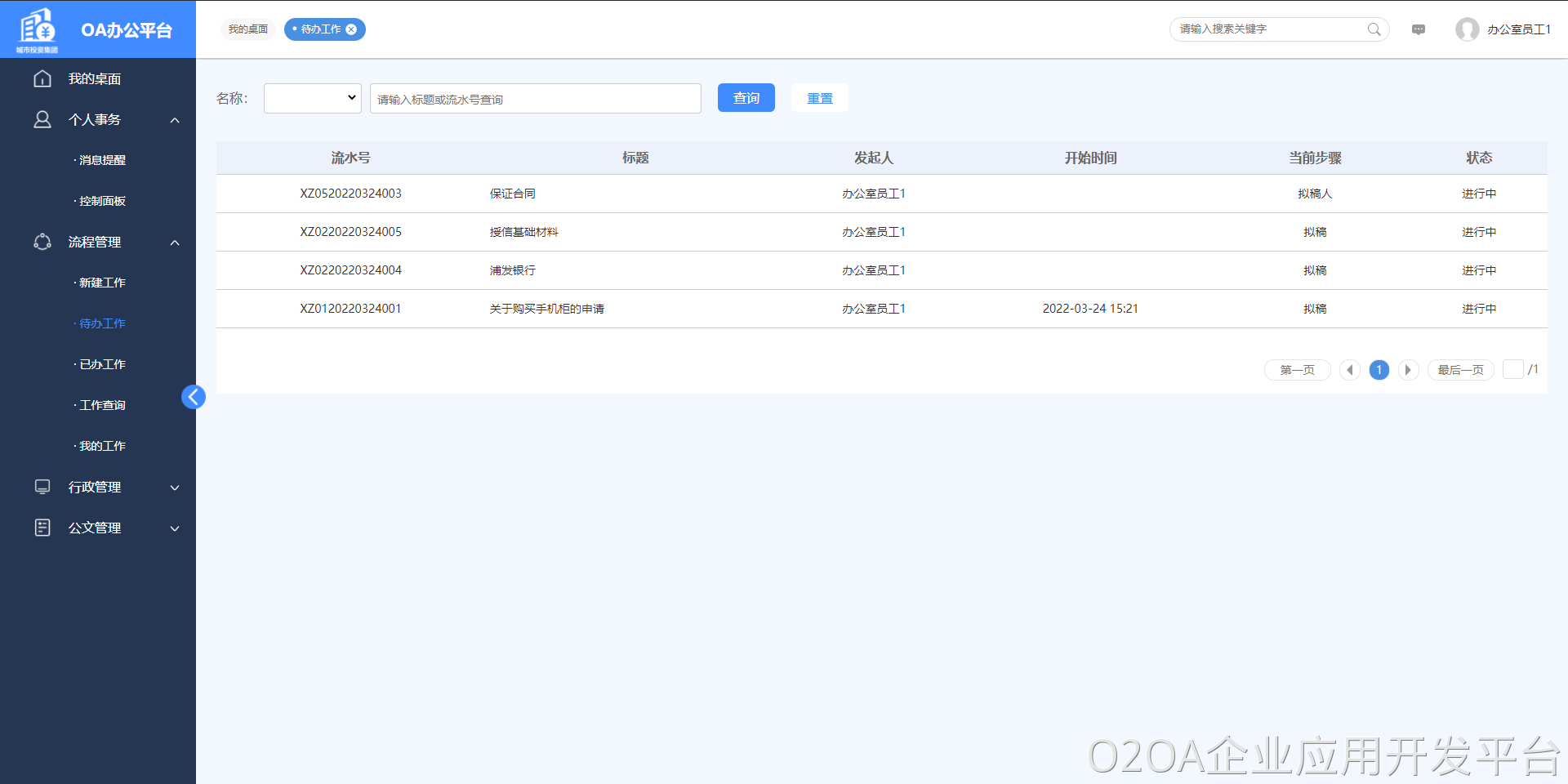
Task: Click the 查询 button
Action: point(746,98)
